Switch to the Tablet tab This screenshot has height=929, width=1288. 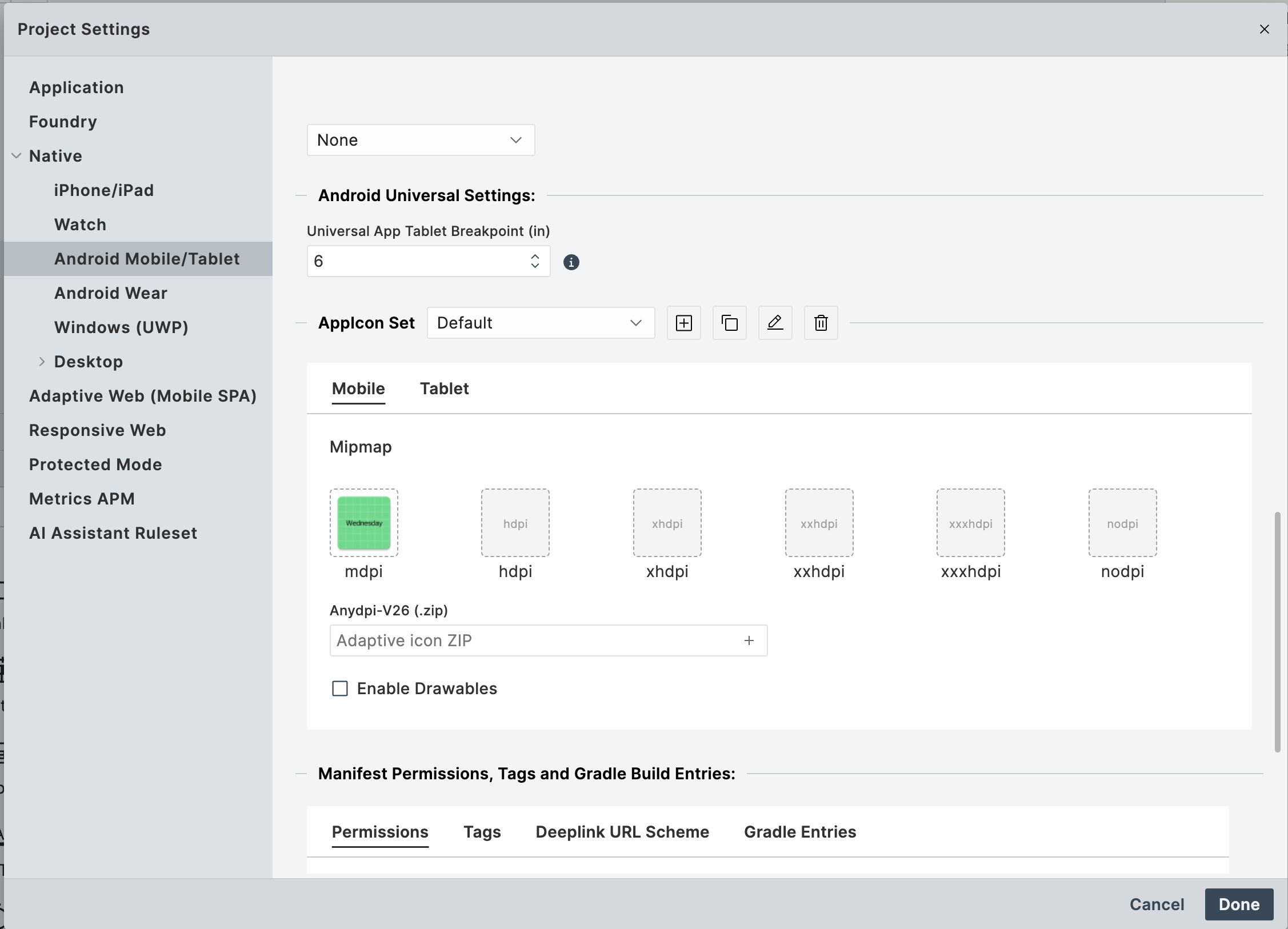click(444, 389)
